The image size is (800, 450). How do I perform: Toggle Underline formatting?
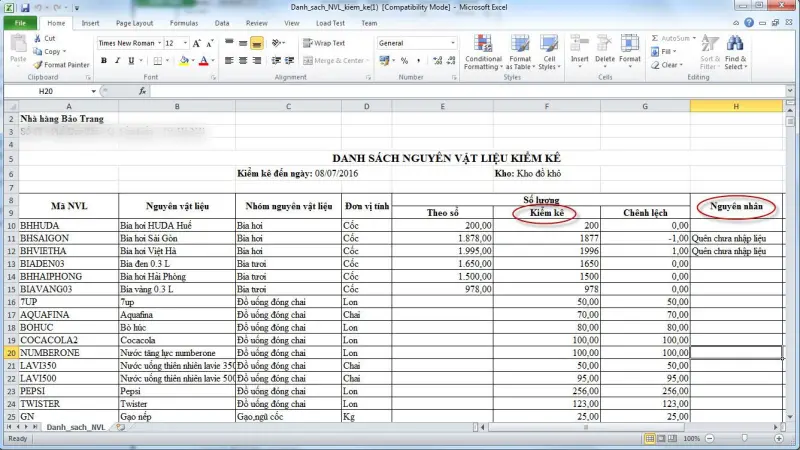point(131,61)
